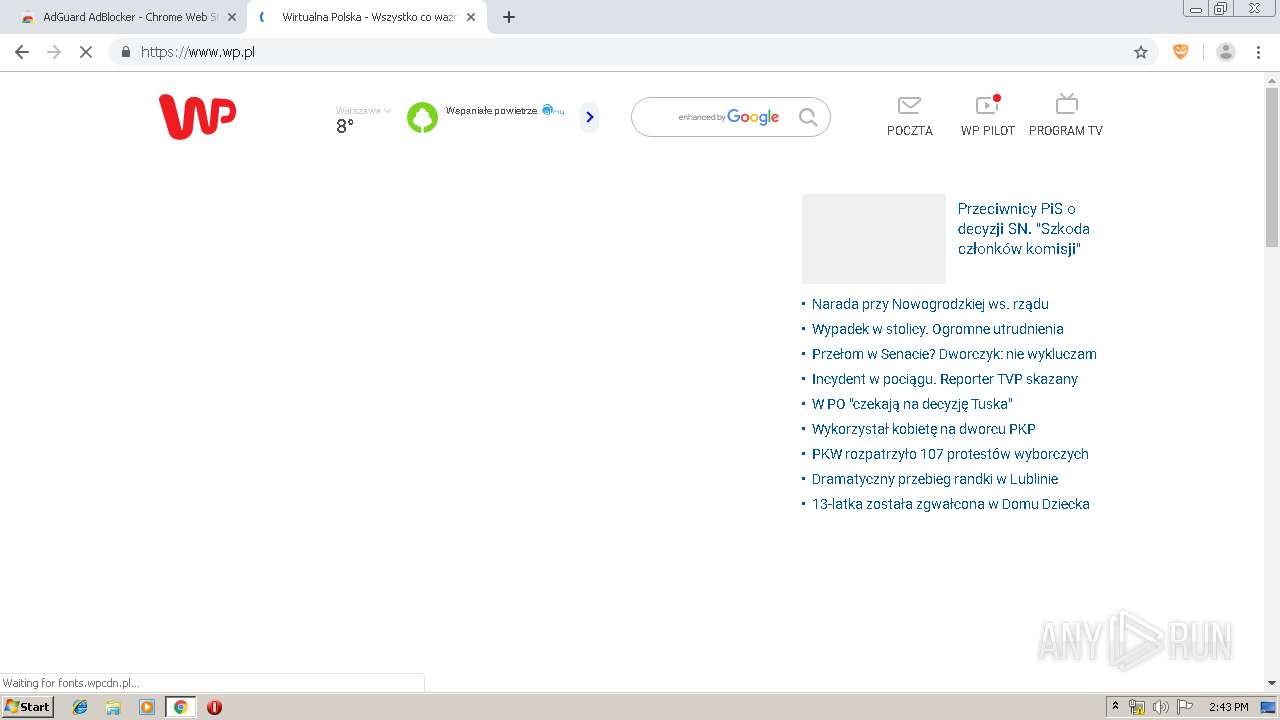The image size is (1280, 720).
Task: Open Chrome three-dot menu
Action: [1259, 52]
